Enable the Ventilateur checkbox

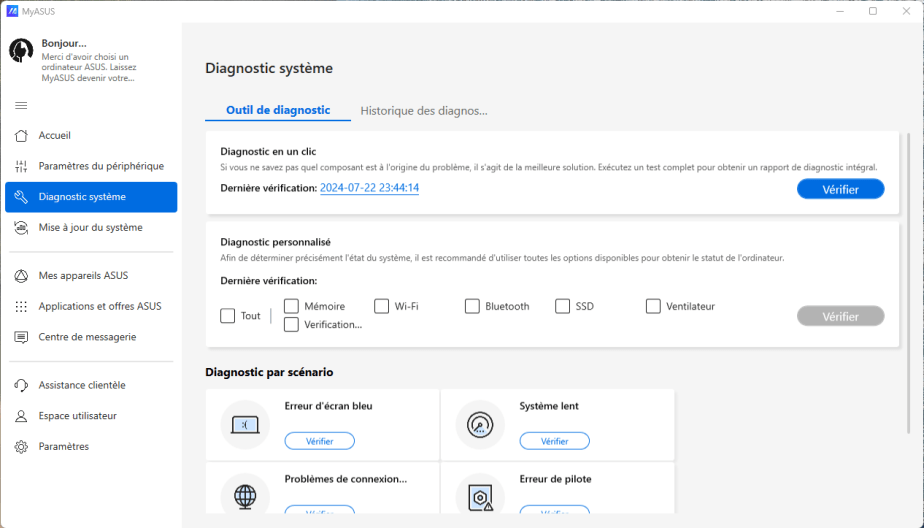[653, 306]
